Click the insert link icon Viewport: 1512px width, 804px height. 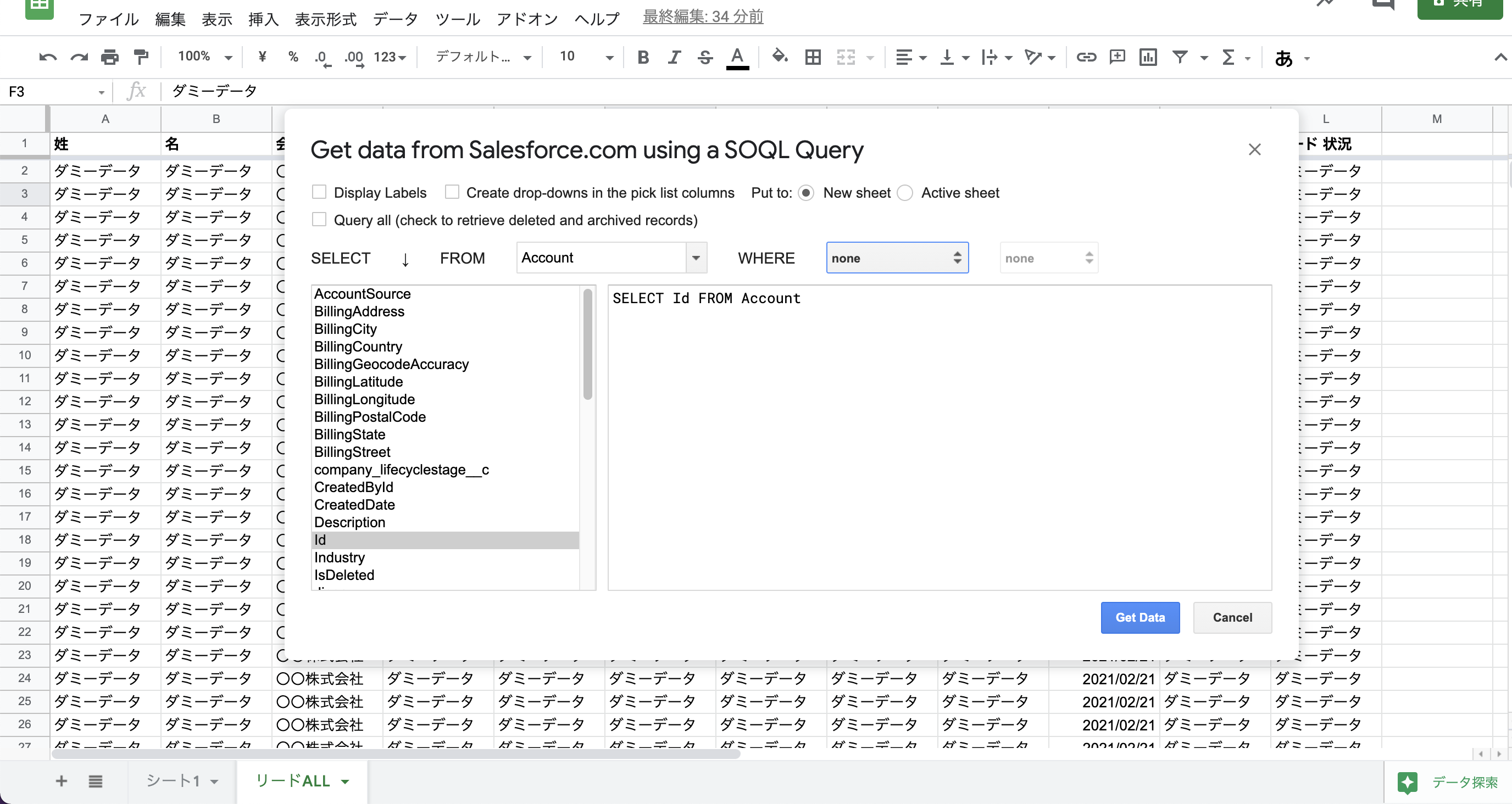(1086, 57)
